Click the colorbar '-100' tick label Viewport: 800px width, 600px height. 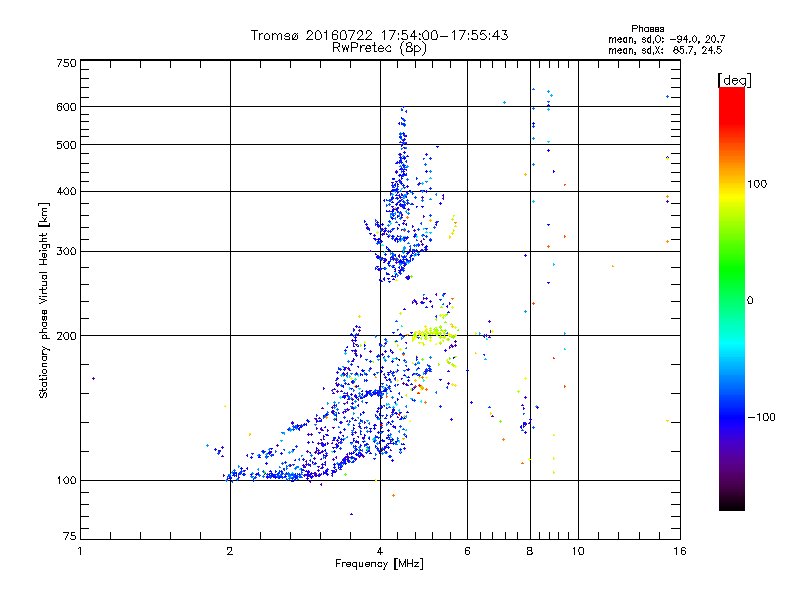[761, 417]
